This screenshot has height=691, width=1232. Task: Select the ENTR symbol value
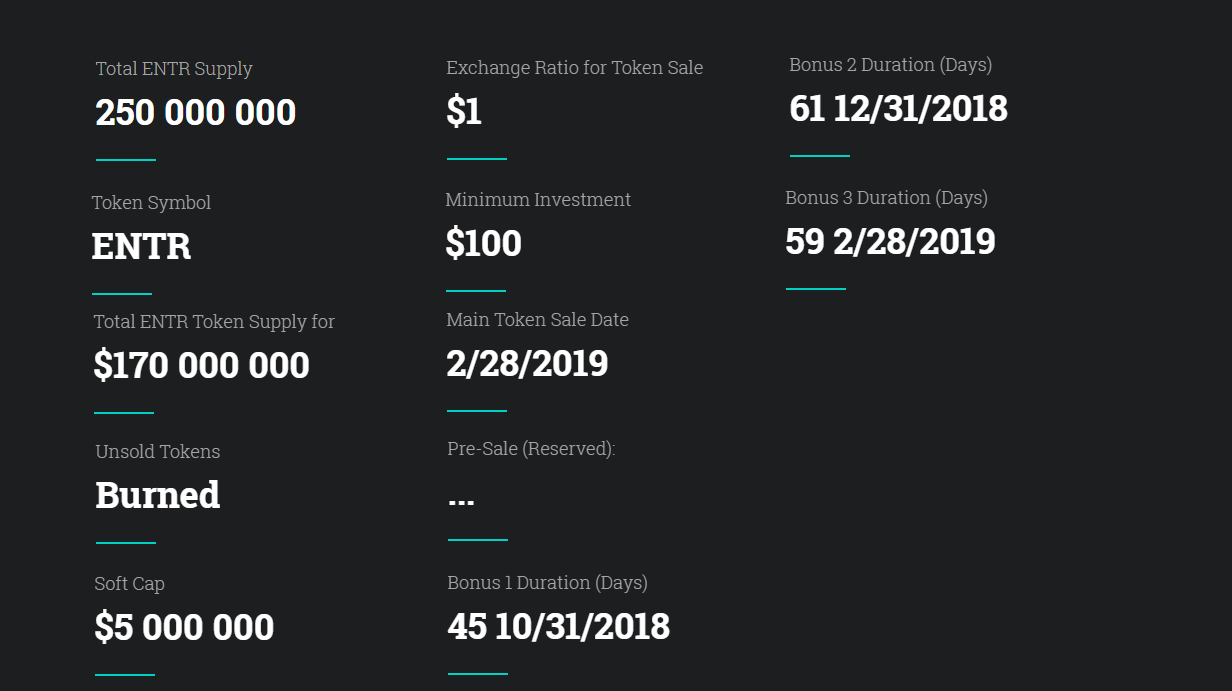[x=141, y=246]
